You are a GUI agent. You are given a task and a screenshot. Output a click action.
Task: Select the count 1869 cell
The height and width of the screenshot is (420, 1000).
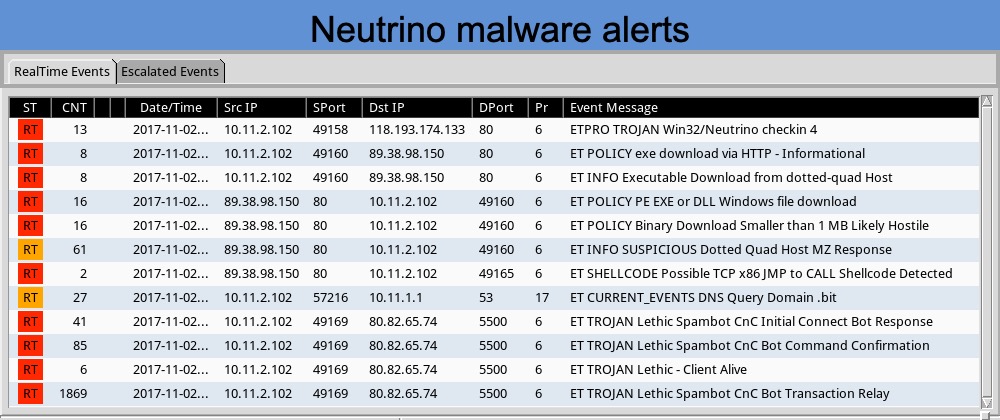[73, 394]
